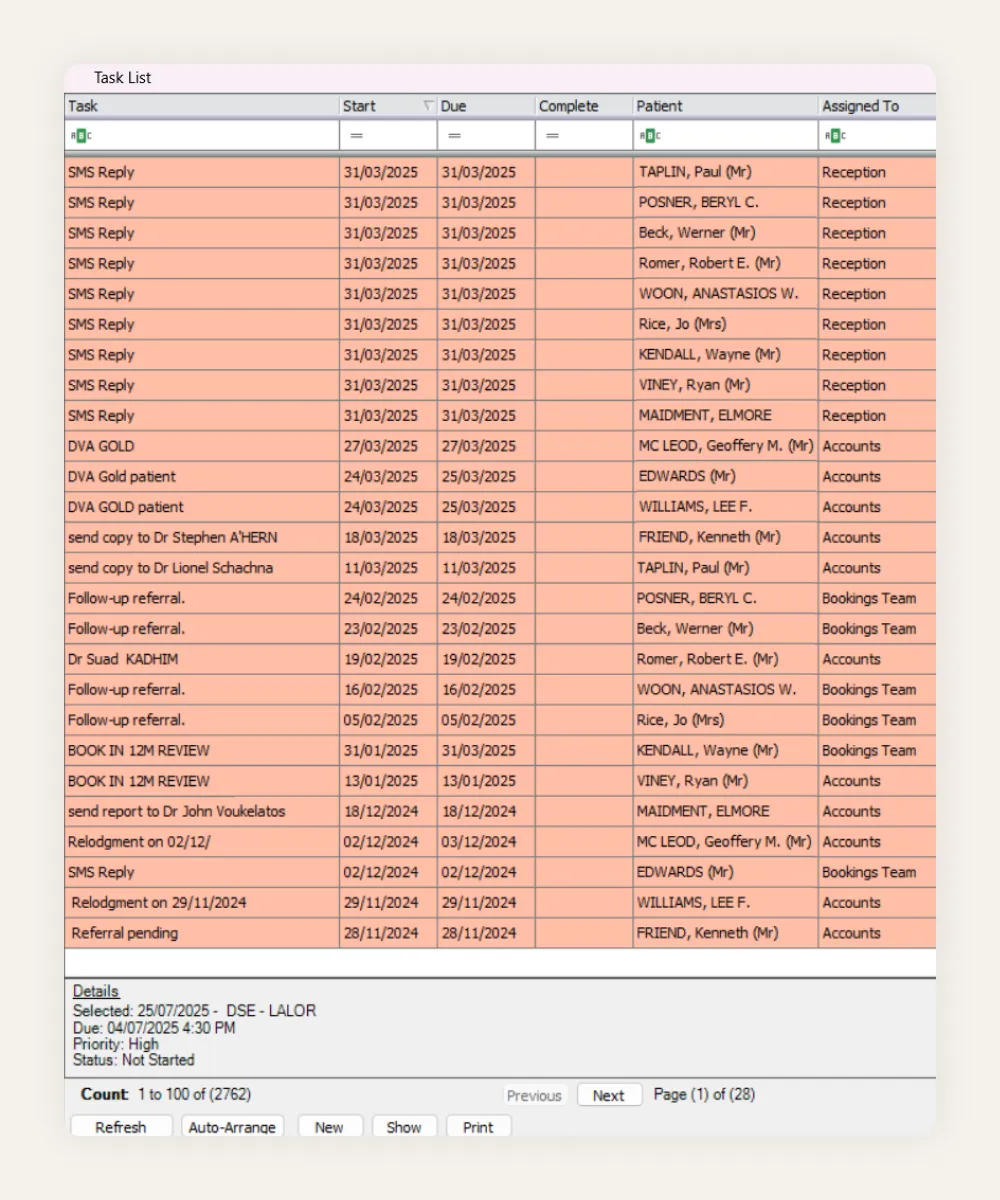Click patient VINEY, Ryan in the SMS Reply row
This screenshot has height=1200, width=1000.
tap(726, 385)
